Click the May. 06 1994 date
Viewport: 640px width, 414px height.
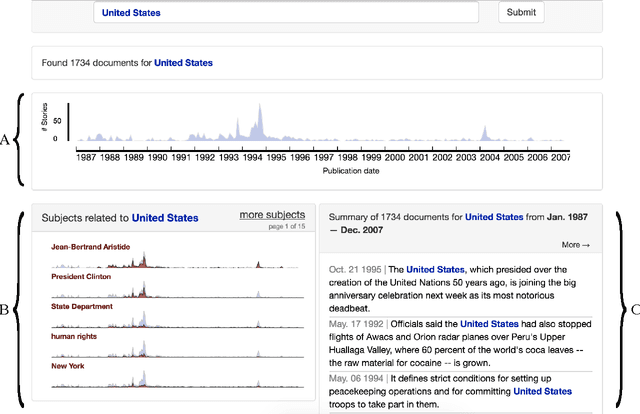click(x=356, y=378)
